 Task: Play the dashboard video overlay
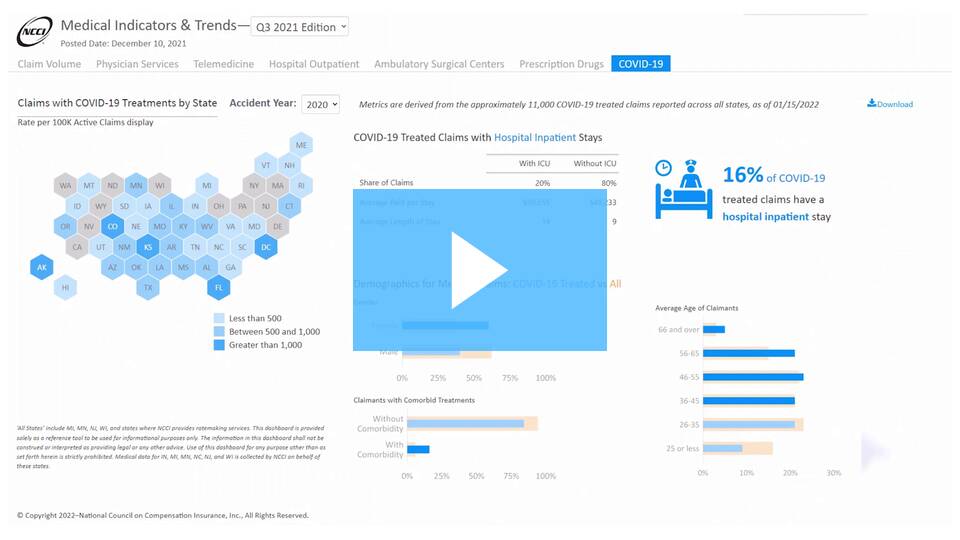tap(479, 270)
